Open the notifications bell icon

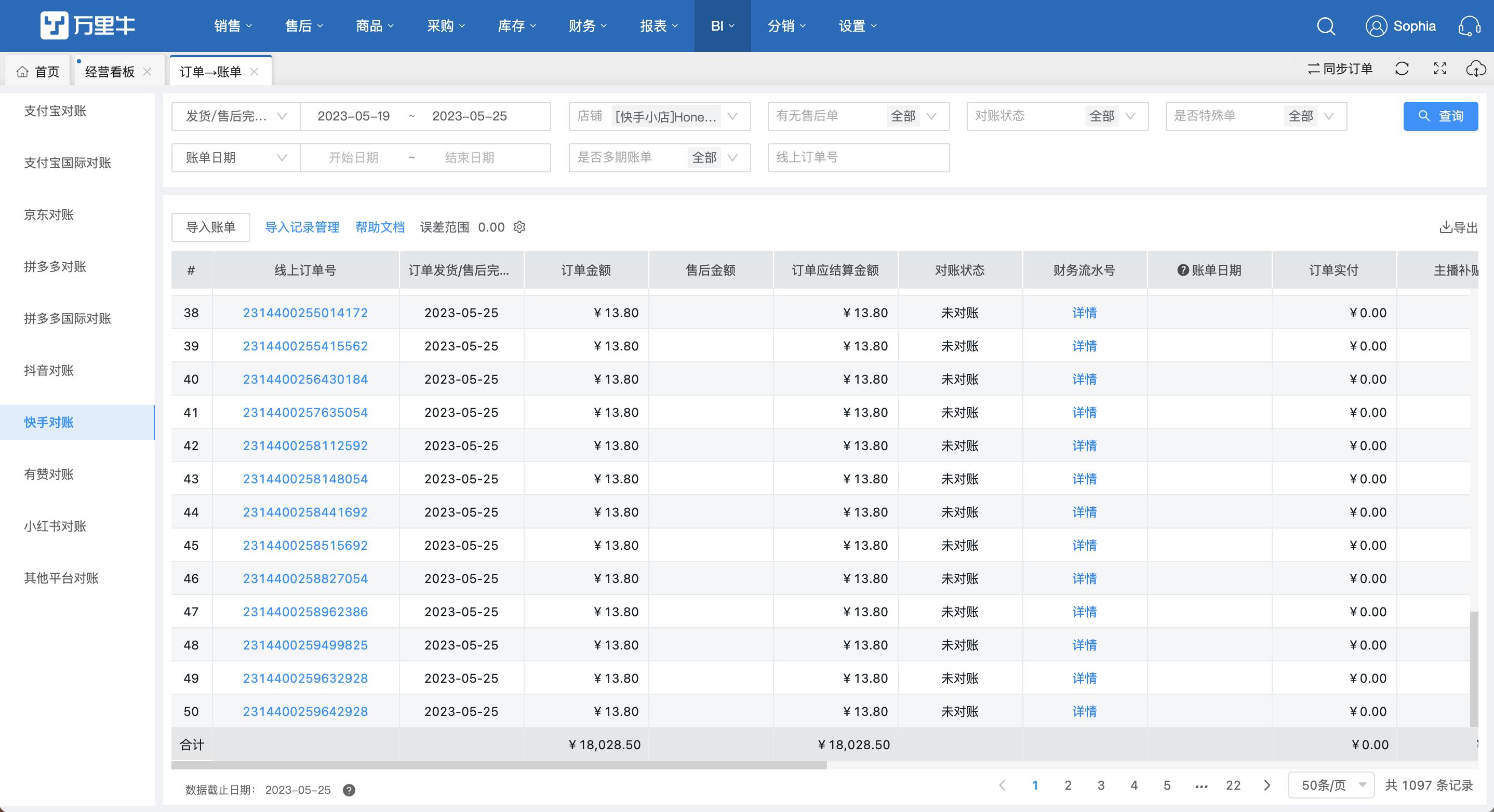pos(1470,25)
